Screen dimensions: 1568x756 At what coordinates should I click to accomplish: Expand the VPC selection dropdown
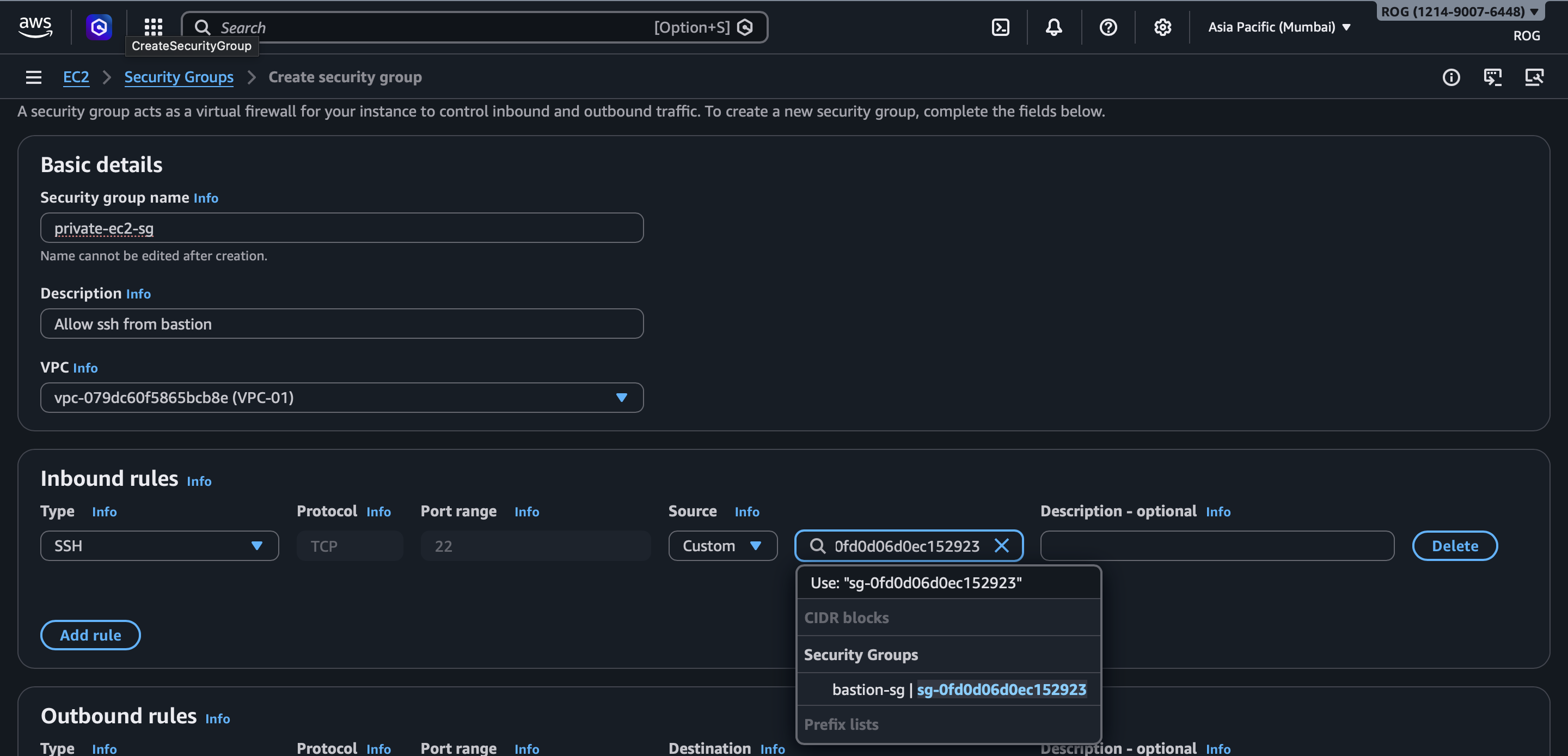(x=341, y=397)
